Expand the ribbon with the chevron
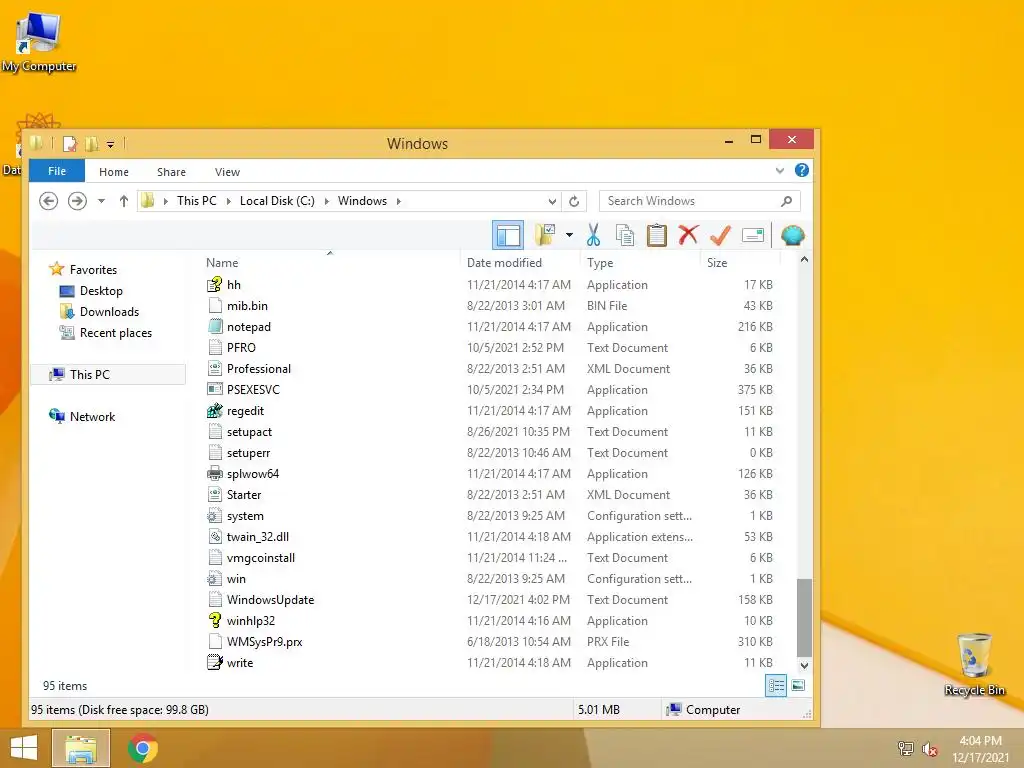Viewport: 1024px width, 768px height. (780, 170)
